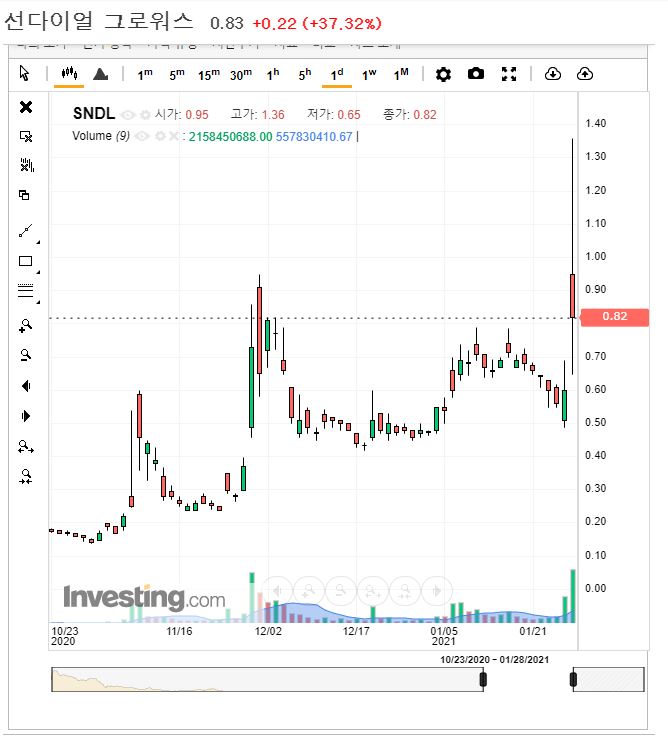Screen dimensions: 668x746
Task: Click the right handle of range slider
Action: 573,679
